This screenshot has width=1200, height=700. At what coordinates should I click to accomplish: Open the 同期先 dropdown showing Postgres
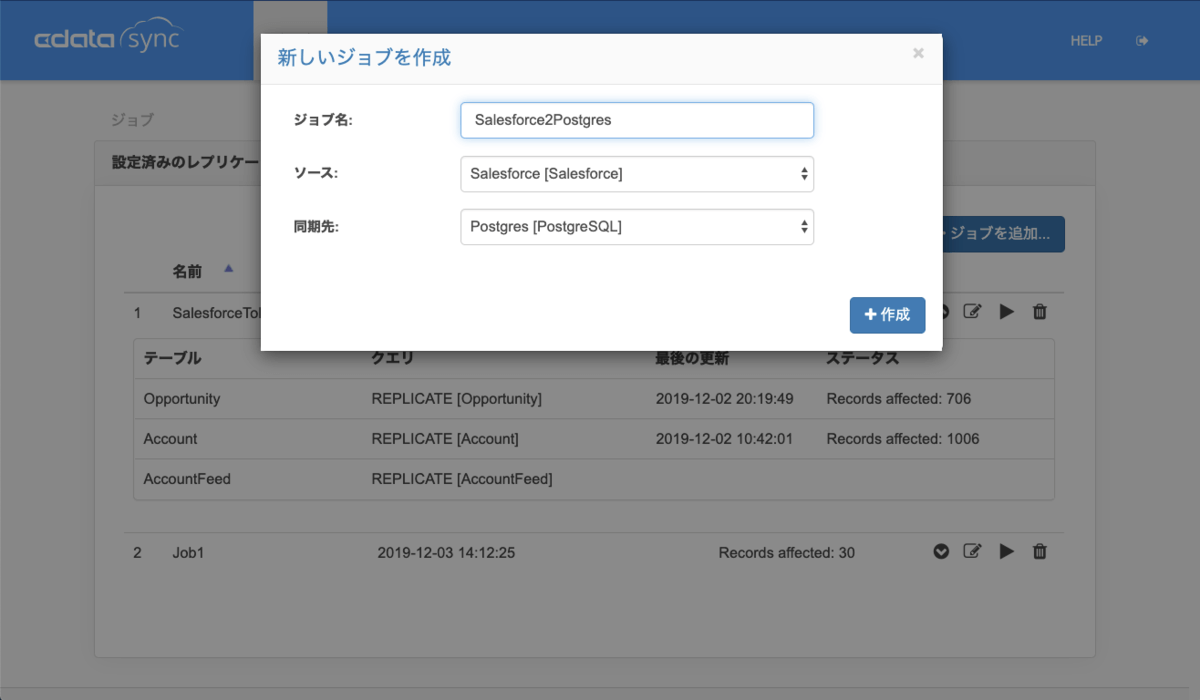637,227
